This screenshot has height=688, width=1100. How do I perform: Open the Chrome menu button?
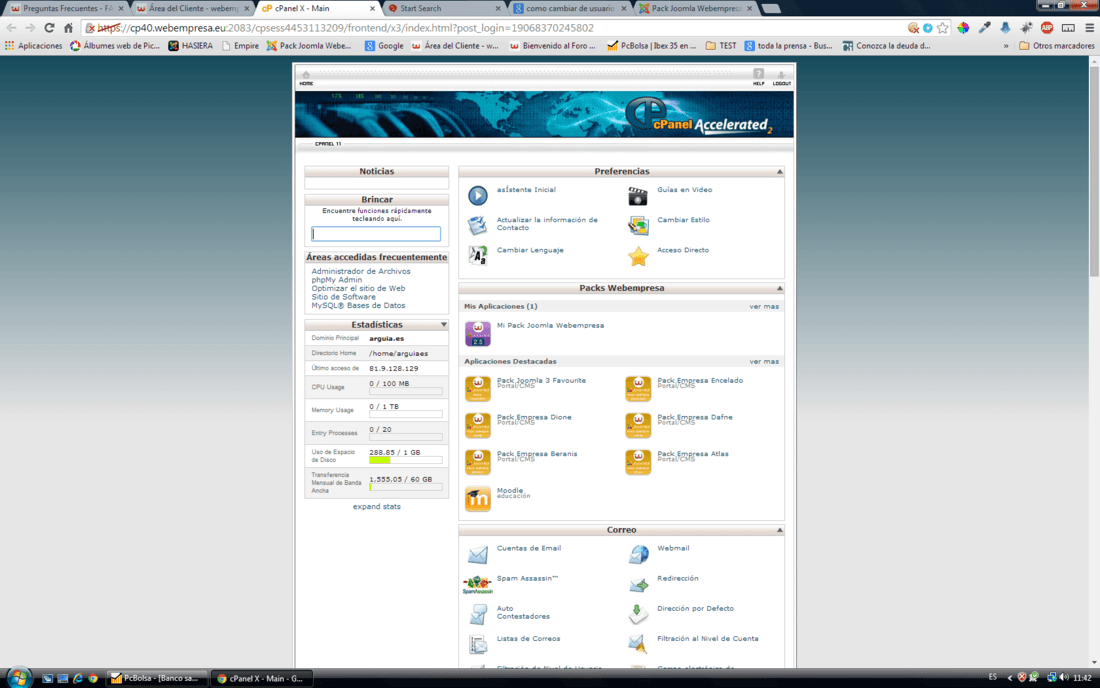click(x=1089, y=28)
